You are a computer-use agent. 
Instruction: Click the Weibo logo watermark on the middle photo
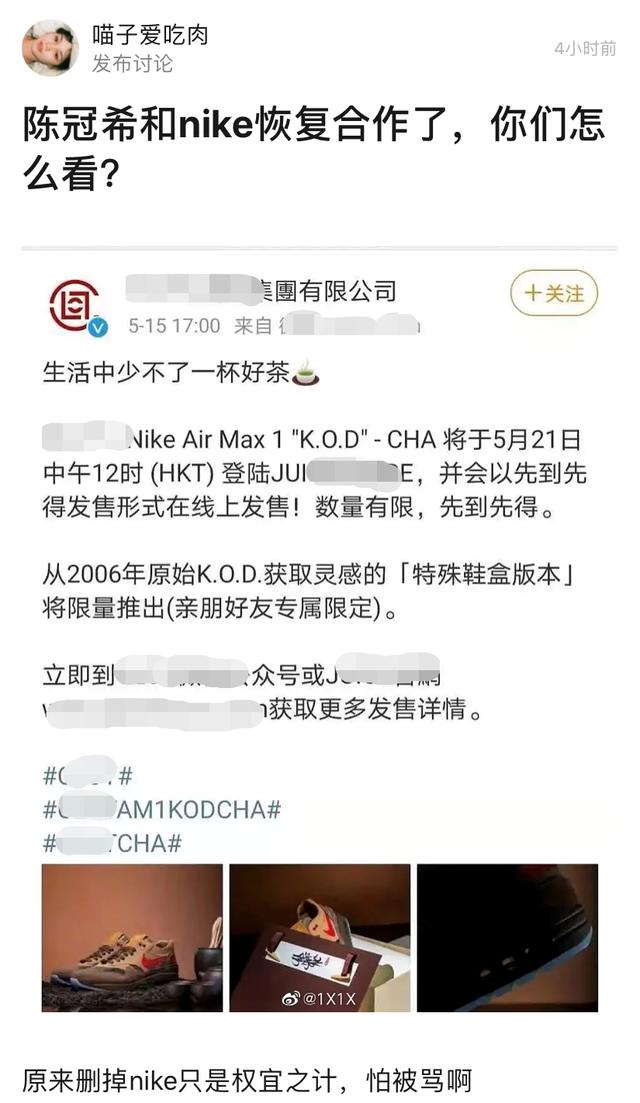(291, 998)
